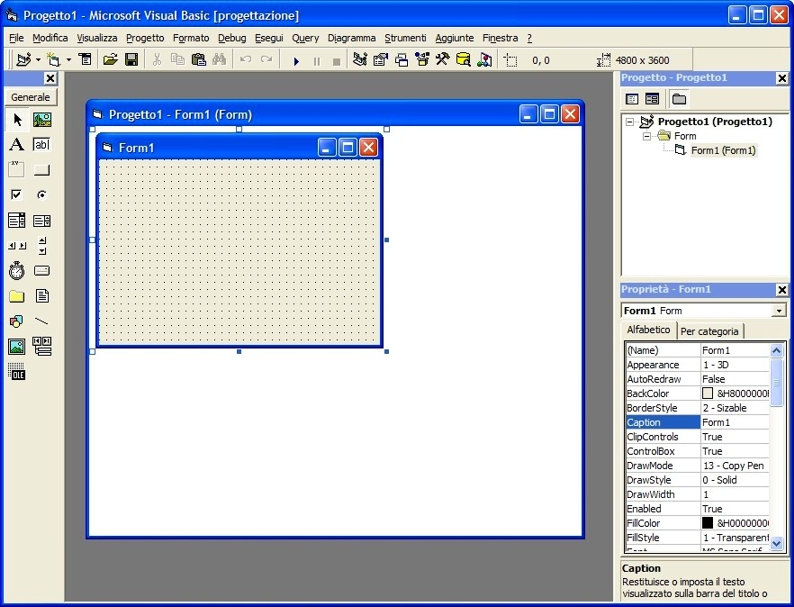Click the Project Explorer toolbar icon
Image resolution: width=794 pixels, height=607 pixels.
[360, 60]
